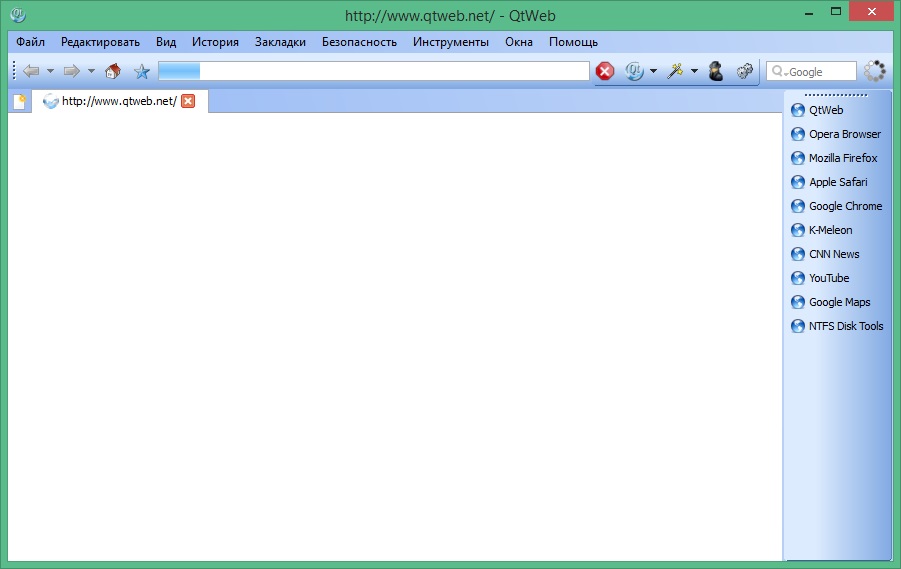Open the Mozilla Firefox bookmark
This screenshot has height=569, width=901.
click(x=834, y=158)
